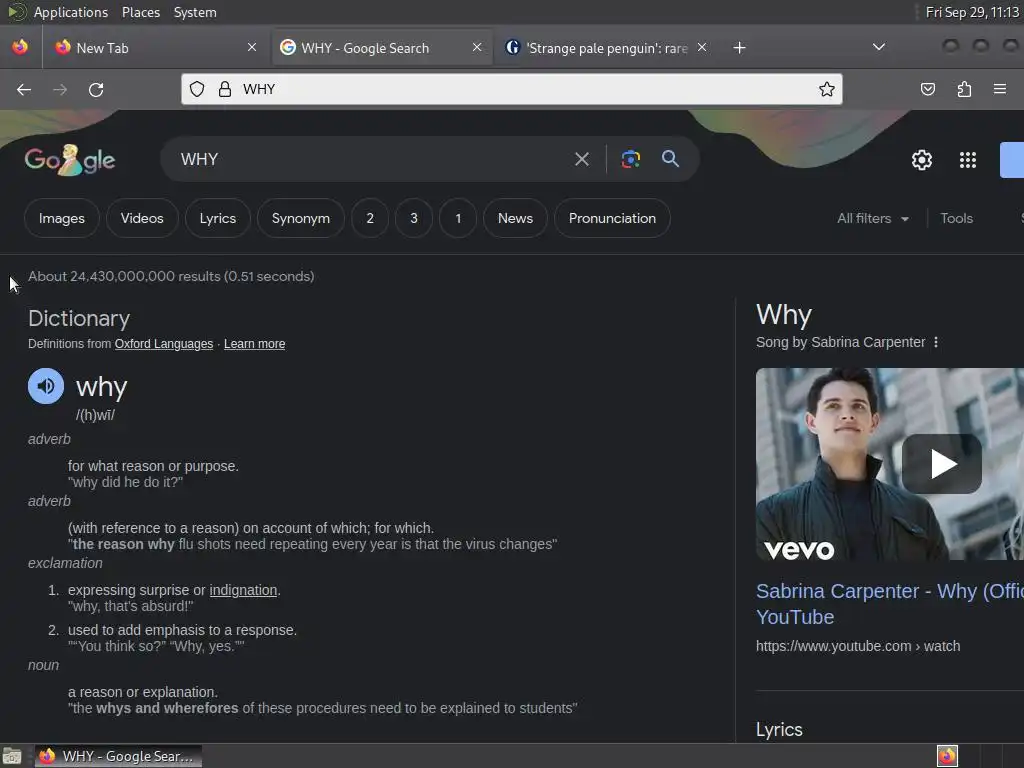Click the Dictionary heading
Image resolution: width=1024 pixels, height=768 pixels.
(x=79, y=319)
